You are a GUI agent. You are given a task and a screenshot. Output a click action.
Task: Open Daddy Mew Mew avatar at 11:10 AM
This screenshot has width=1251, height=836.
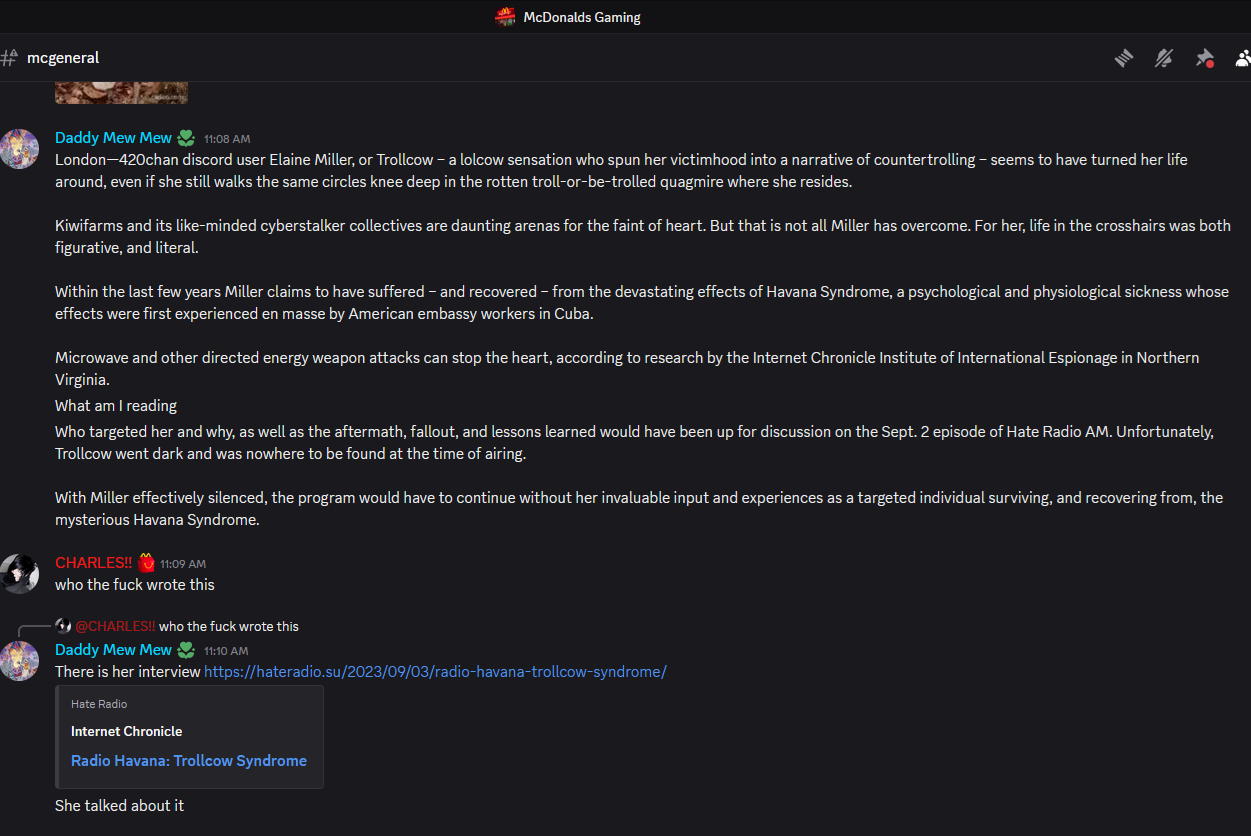19,661
